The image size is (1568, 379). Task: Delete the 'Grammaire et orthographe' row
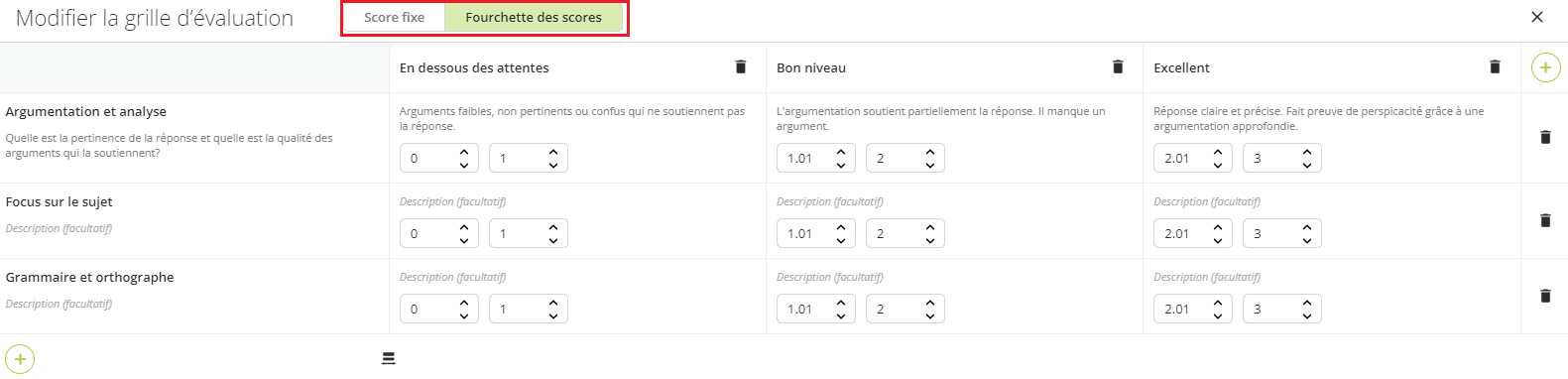(1545, 296)
